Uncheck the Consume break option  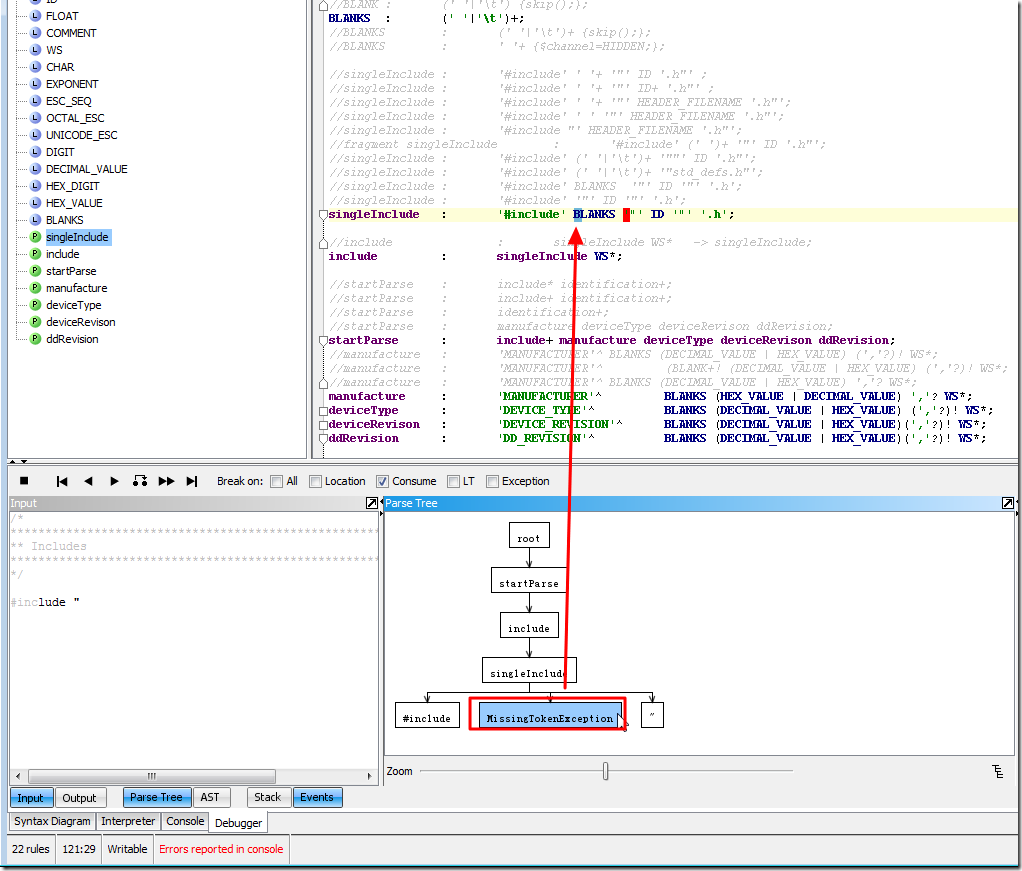pyautogui.click(x=382, y=482)
